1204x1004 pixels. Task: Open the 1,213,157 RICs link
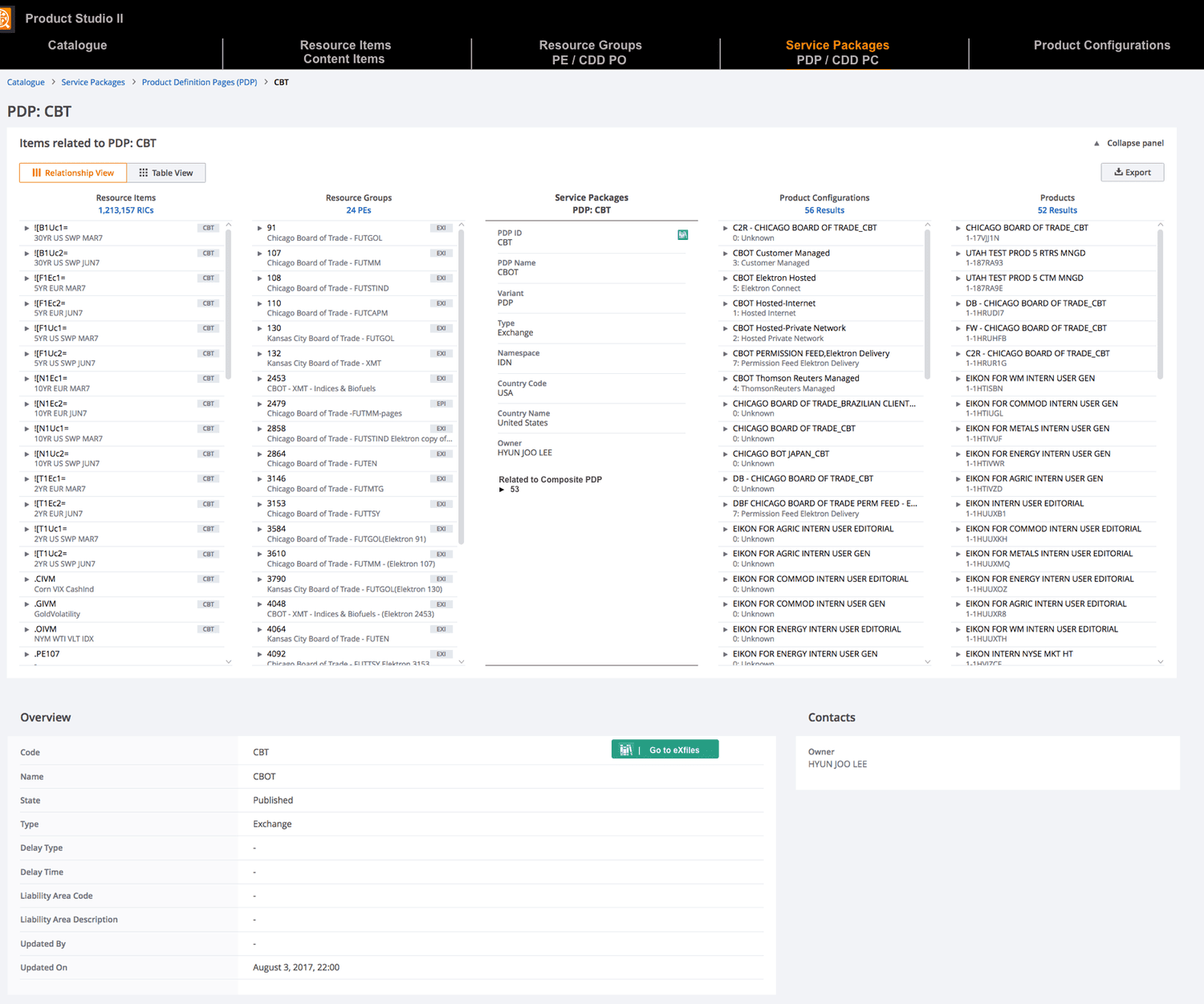tap(126, 210)
